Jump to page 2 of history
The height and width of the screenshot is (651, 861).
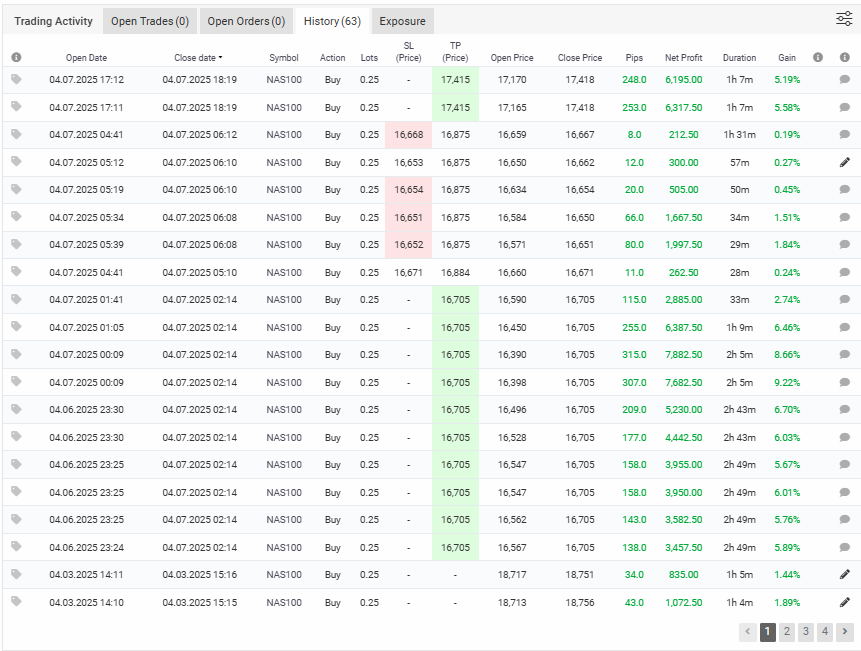787,631
